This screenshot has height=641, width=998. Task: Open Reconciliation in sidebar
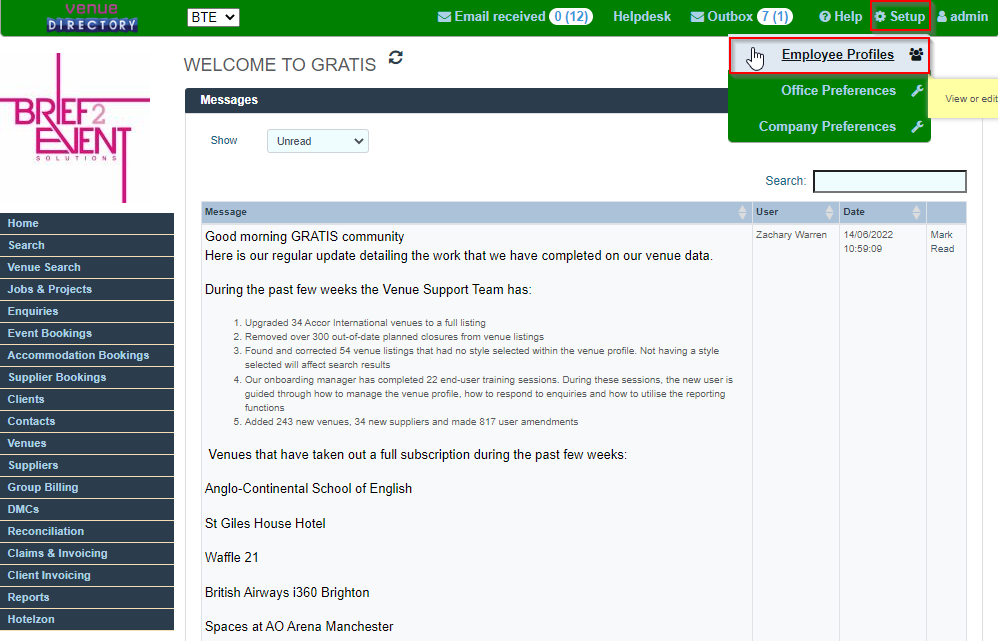(87, 532)
